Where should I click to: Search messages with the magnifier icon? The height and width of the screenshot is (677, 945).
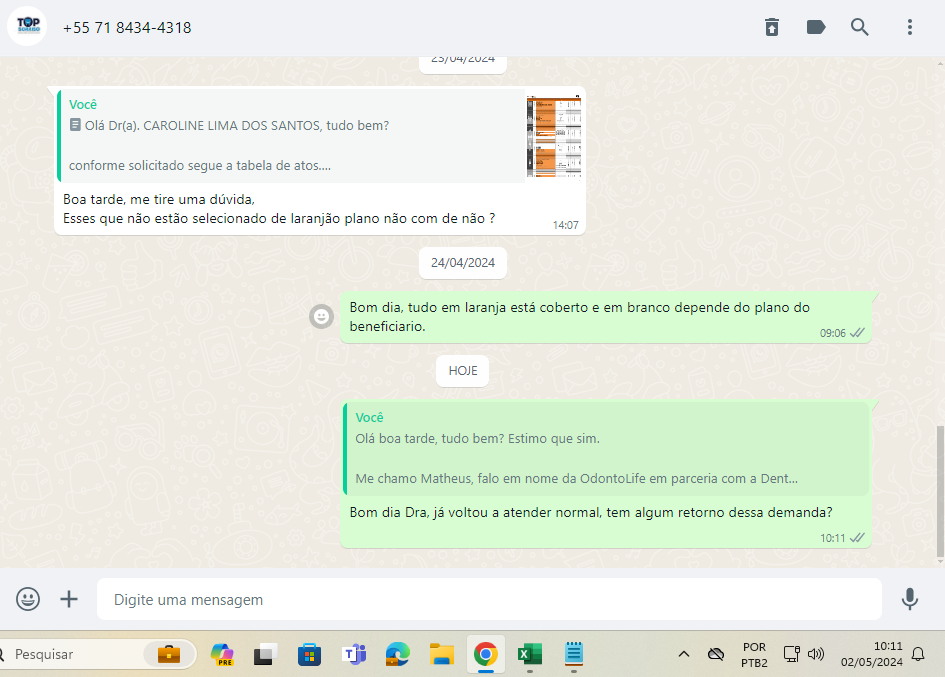click(859, 27)
